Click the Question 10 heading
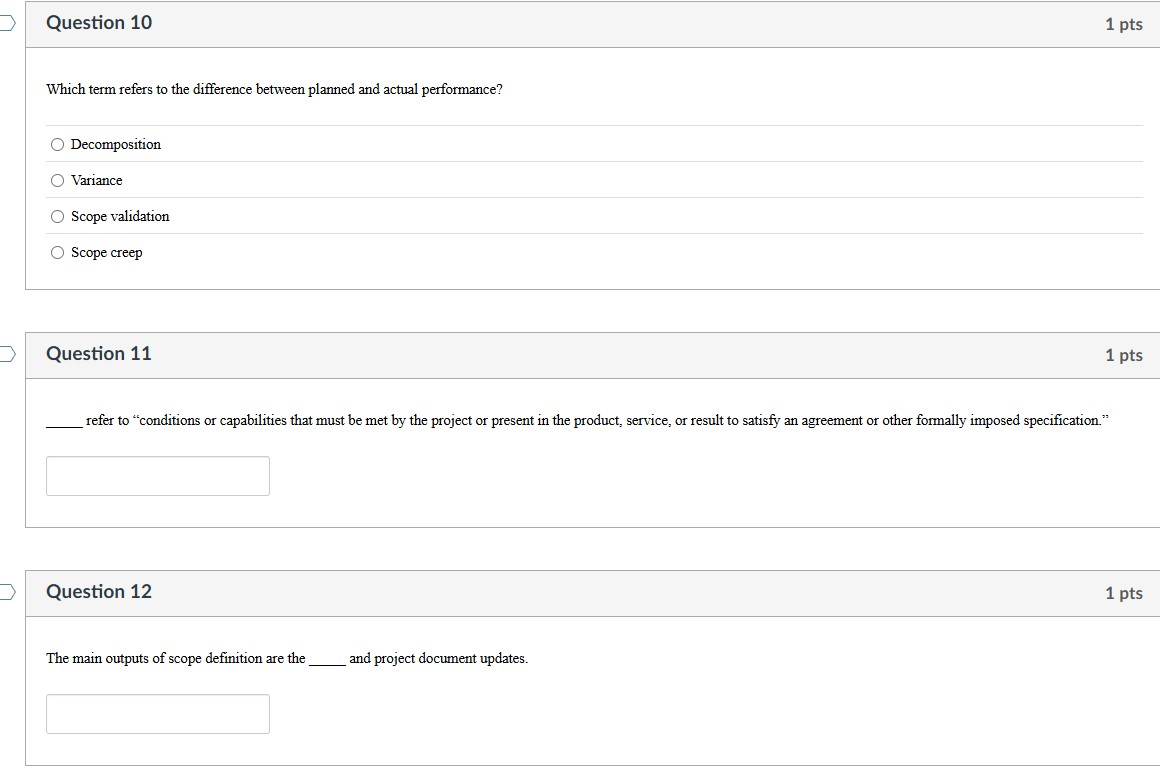Screen dimensions: 1160x776 point(99,23)
